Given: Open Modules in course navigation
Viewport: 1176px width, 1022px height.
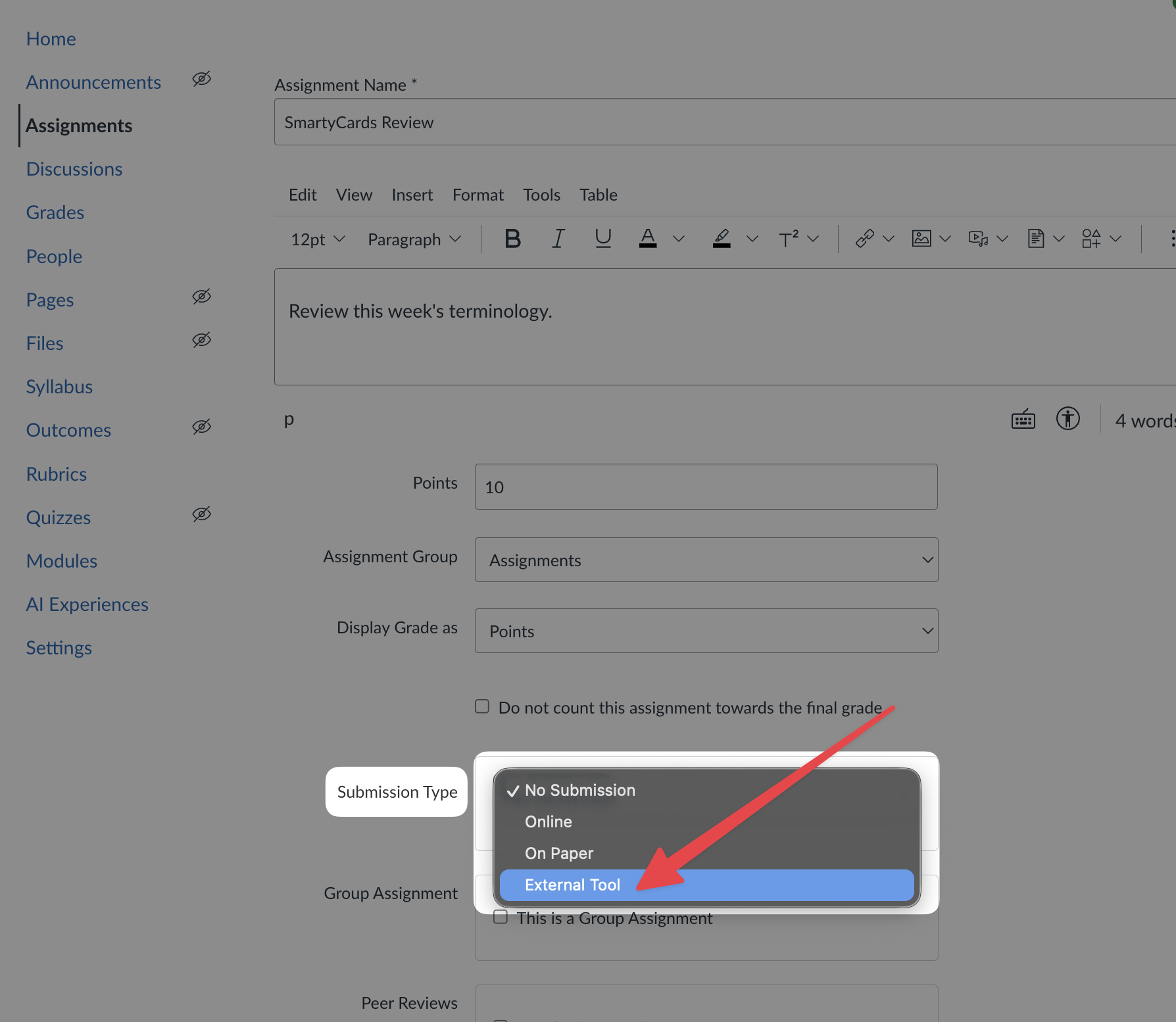Looking at the screenshot, I should pyautogui.click(x=62, y=561).
